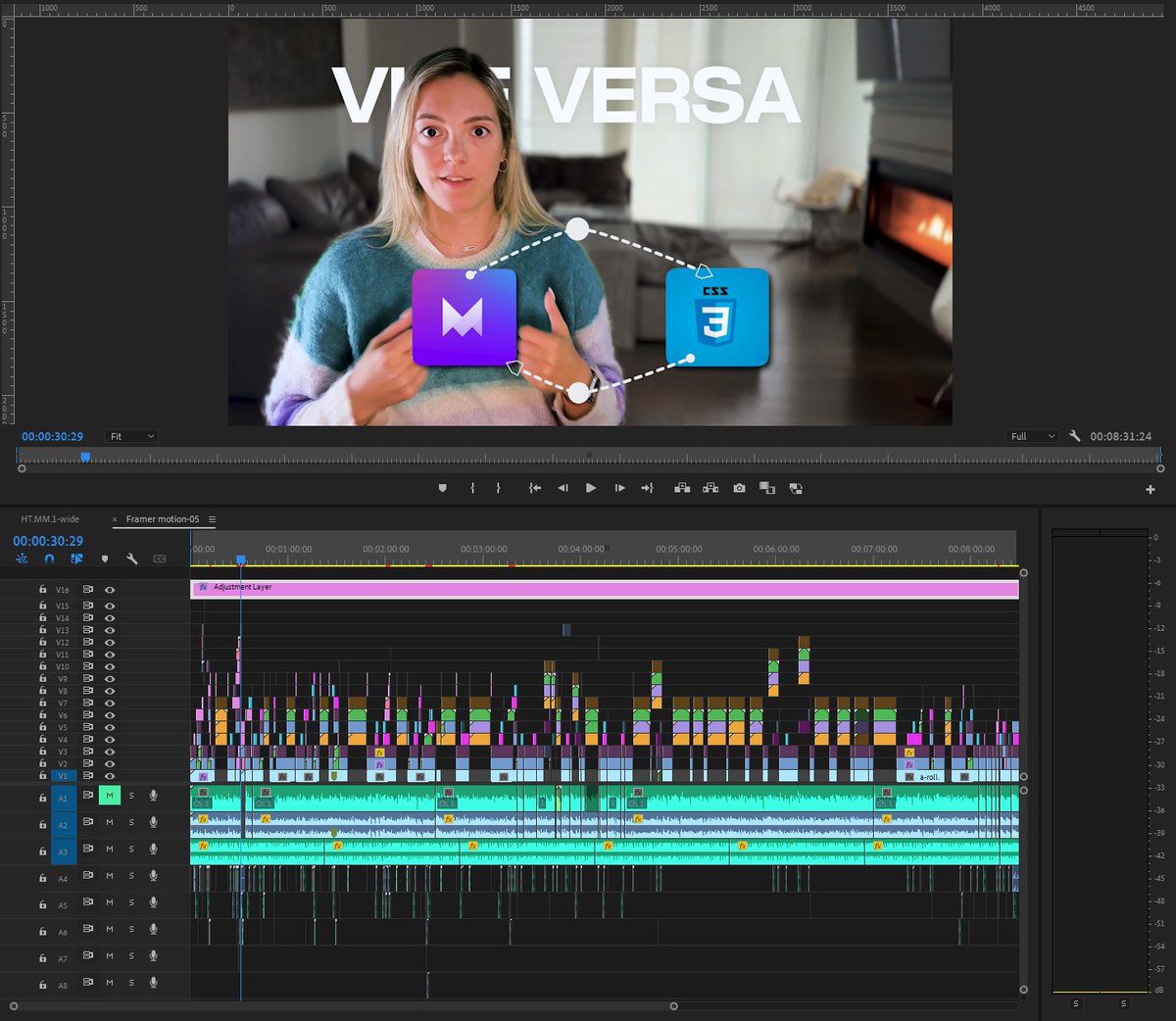Target audio track A4
The image size is (1176, 1021).
coord(63,879)
